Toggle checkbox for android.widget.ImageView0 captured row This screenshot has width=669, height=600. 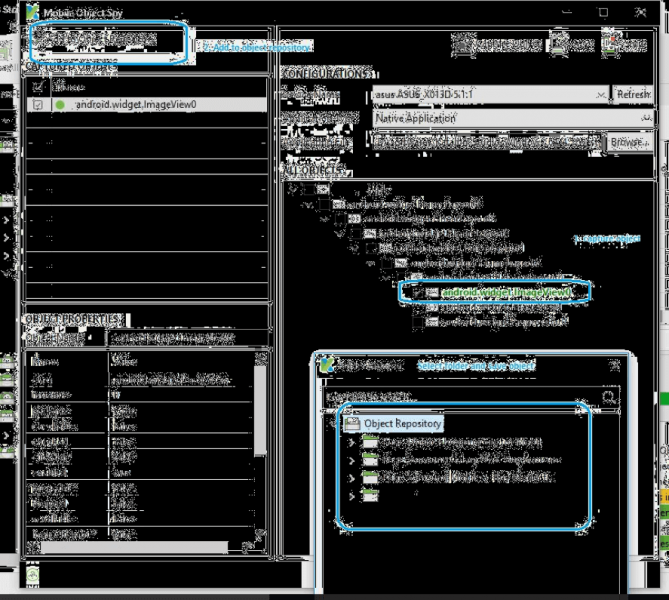click(37, 104)
